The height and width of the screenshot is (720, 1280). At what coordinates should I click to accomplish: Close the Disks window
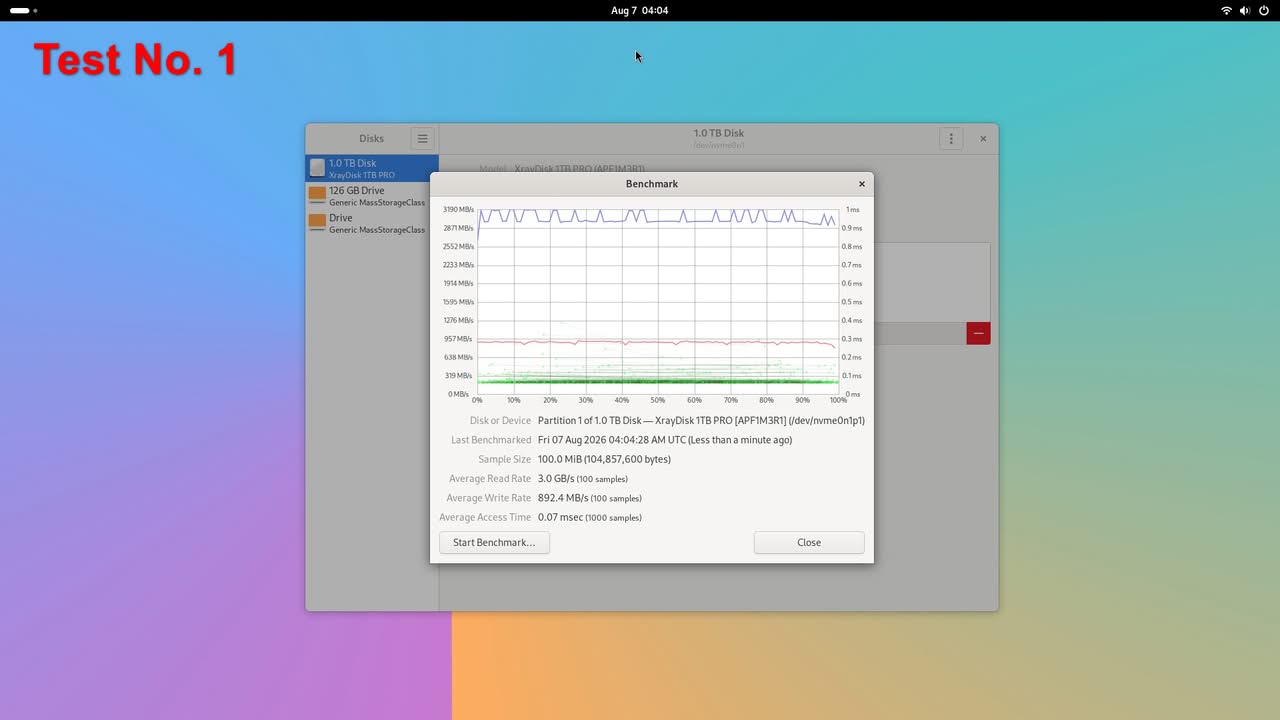click(x=983, y=139)
